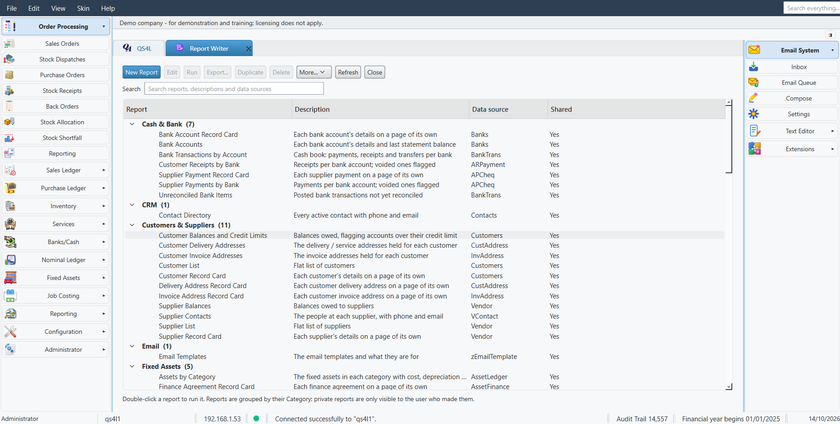Select the Contact Directory report
The width and height of the screenshot is (840, 424).
185,215
